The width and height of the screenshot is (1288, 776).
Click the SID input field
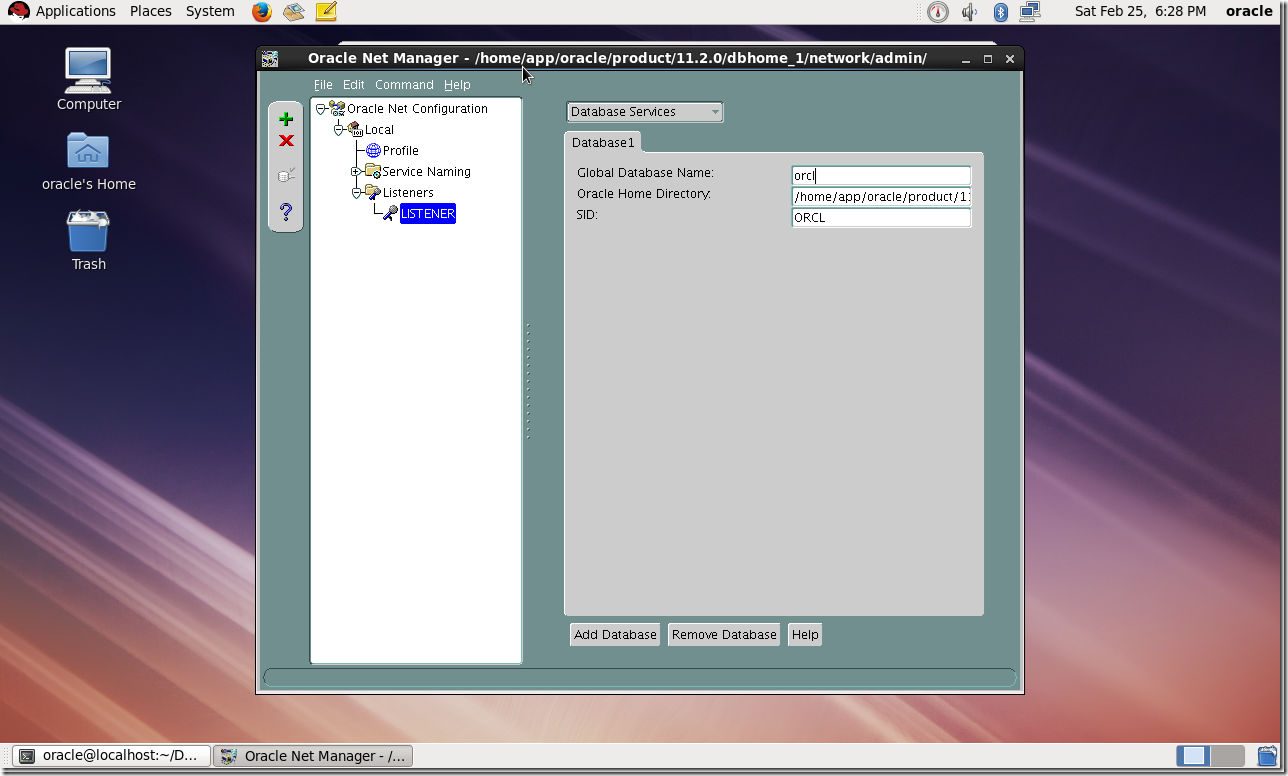click(881, 217)
